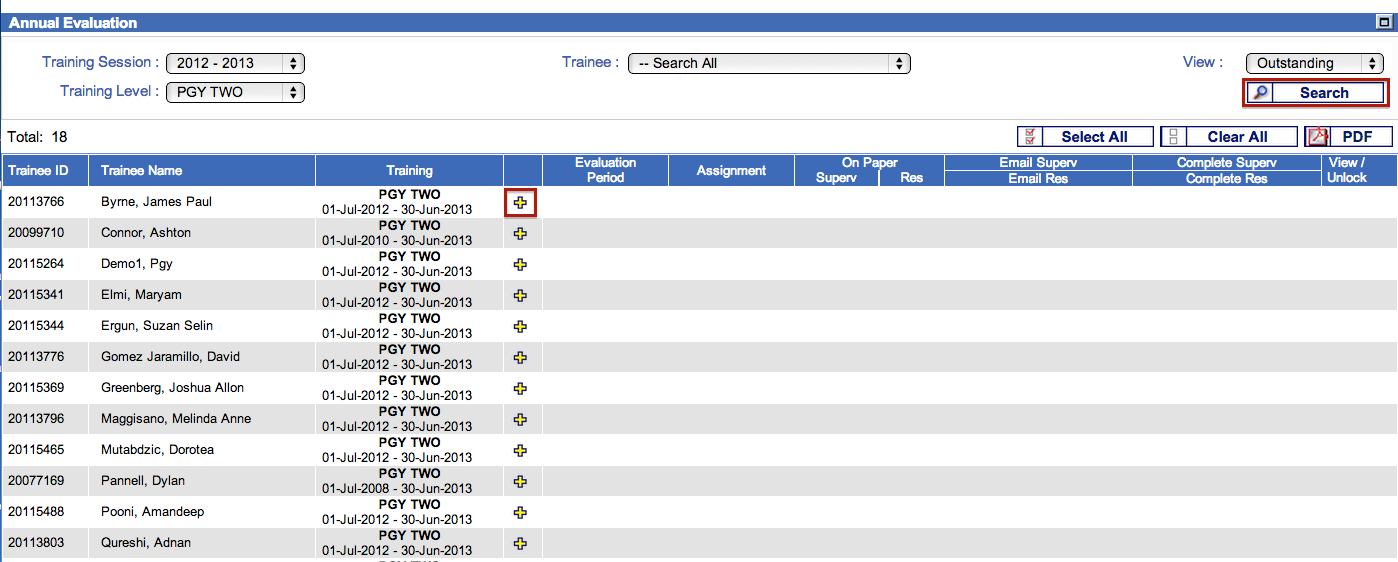This screenshot has height=562, width=1398.
Task: Expand evaluation details for Elmi, Maryam
Action: pyautogui.click(x=520, y=295)
